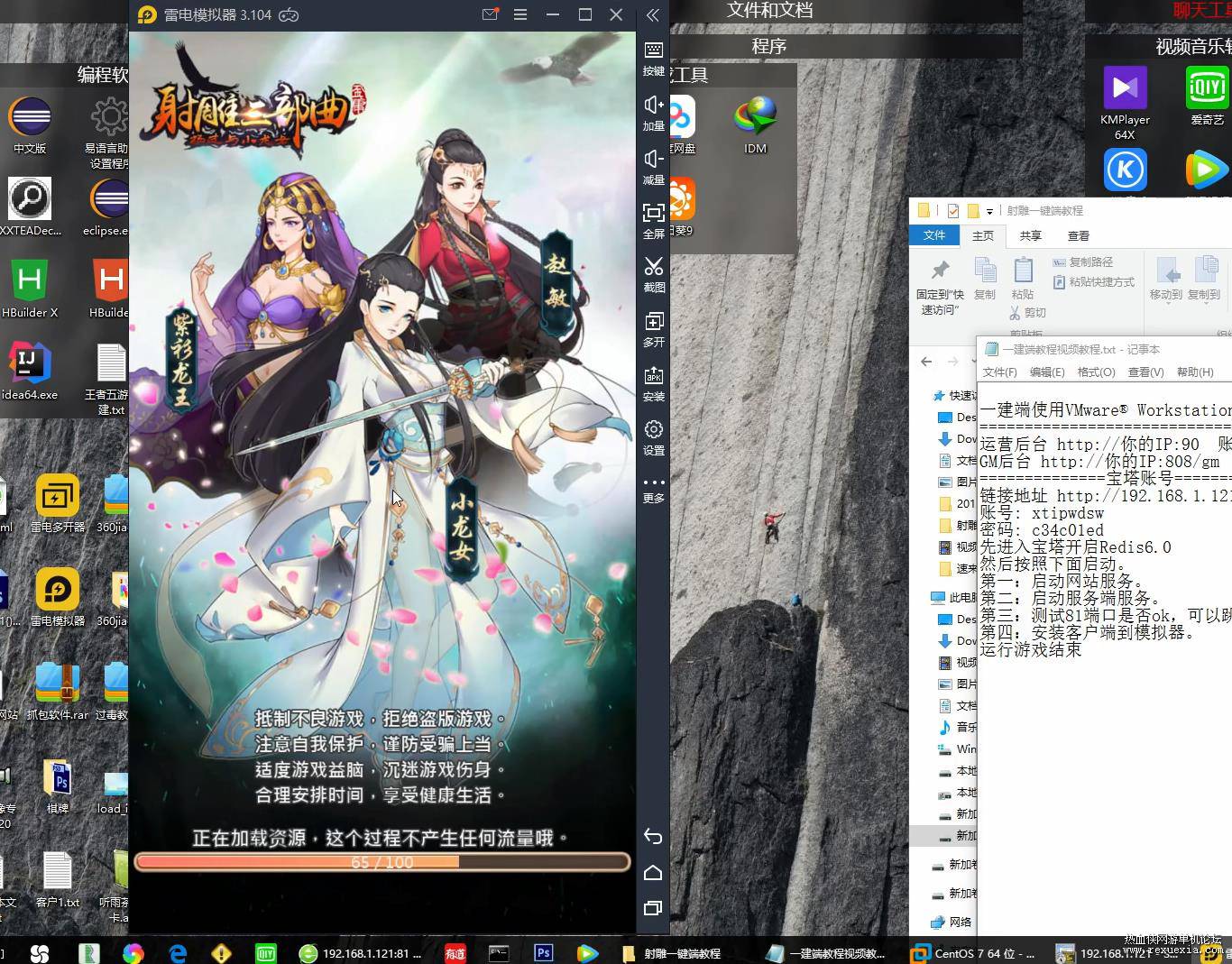Open the KMPlayer 64X desktop shortcut
The width and height of the screenshot is (1232, 964).
(x=1125, y=103)
